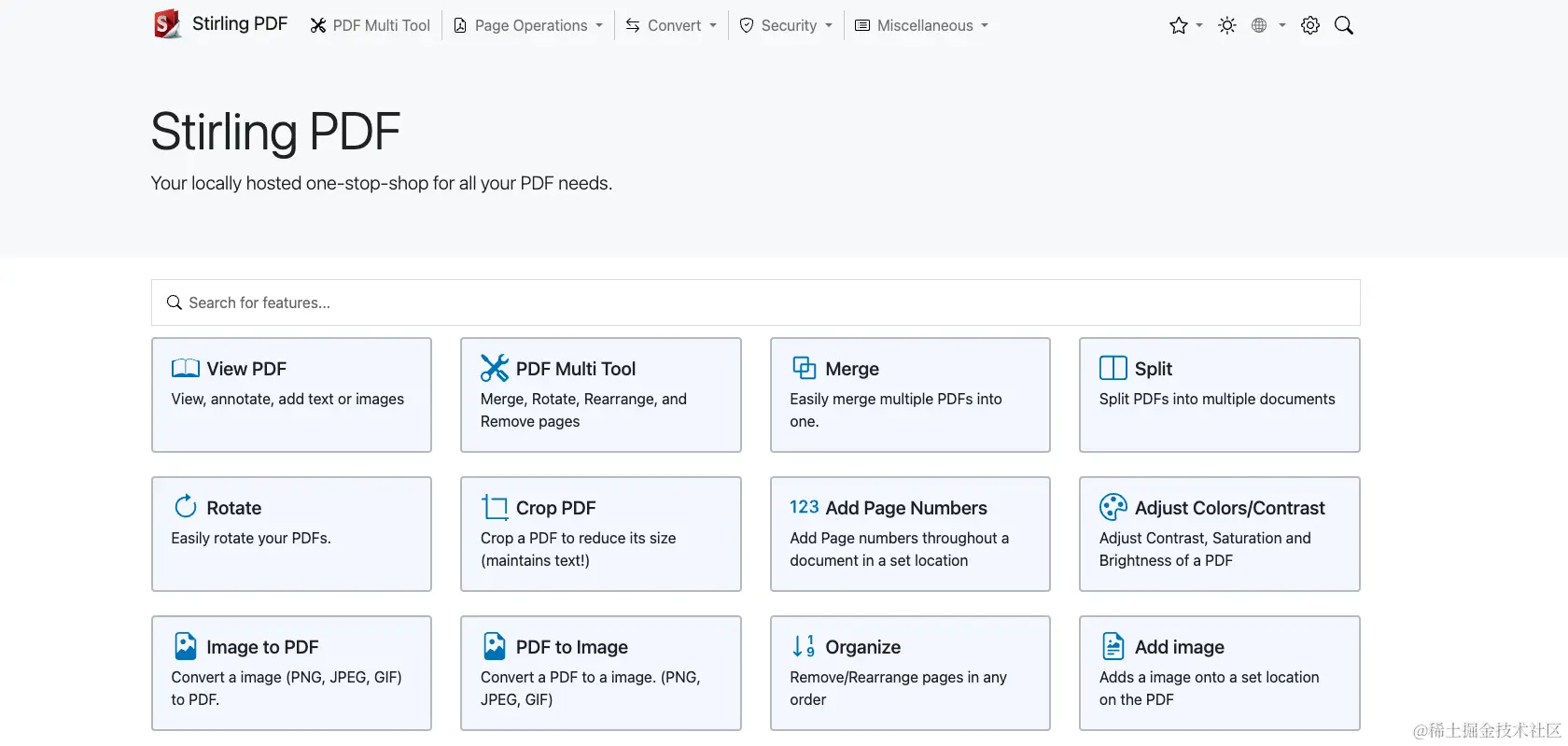Expand the Page Operations dropdown arrow
This screenshot has height=746, width=1568.
pyautogui.click(x=599, y=26)
